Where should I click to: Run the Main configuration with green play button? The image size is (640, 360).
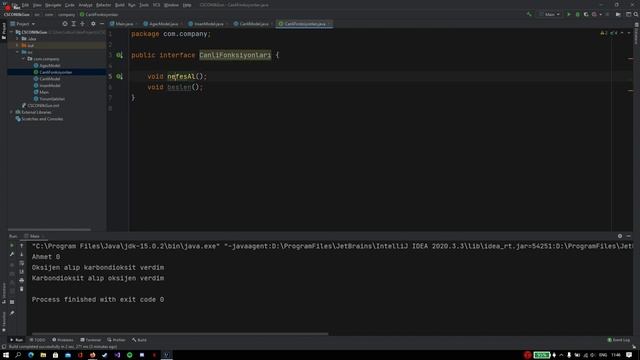(x=569, y=14)
